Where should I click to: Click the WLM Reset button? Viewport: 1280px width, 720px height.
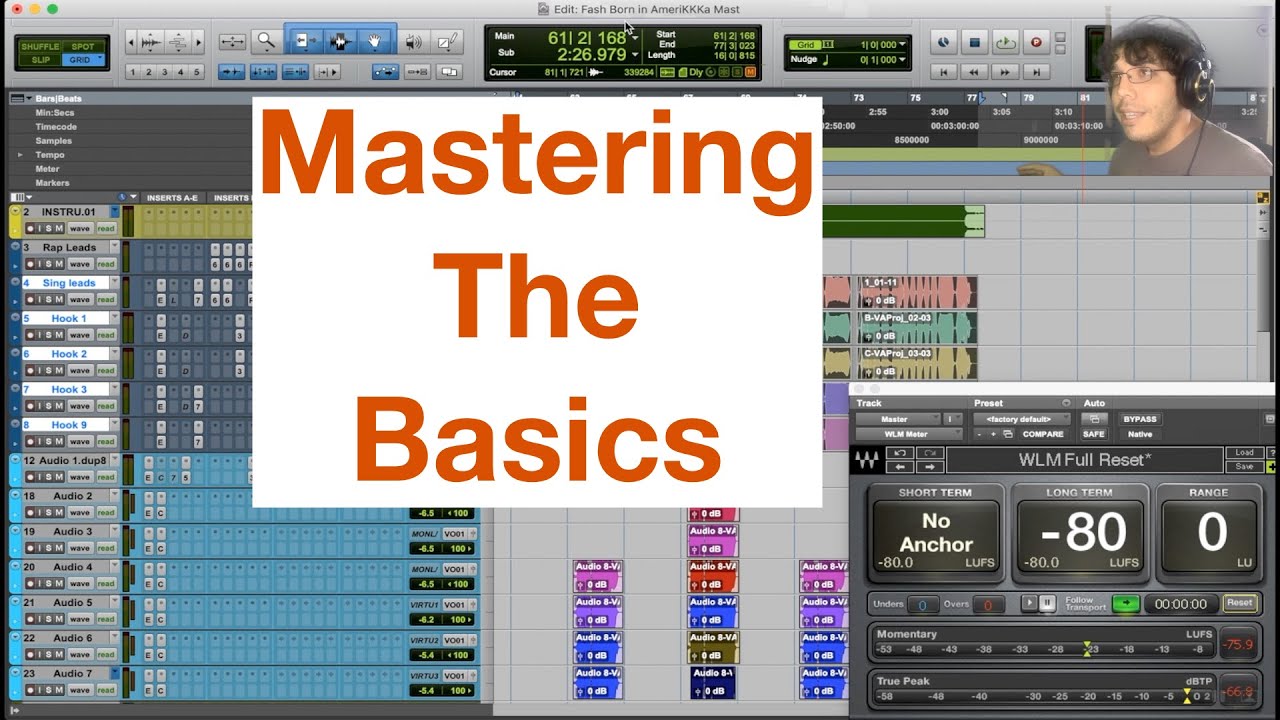click(1239, 603)
